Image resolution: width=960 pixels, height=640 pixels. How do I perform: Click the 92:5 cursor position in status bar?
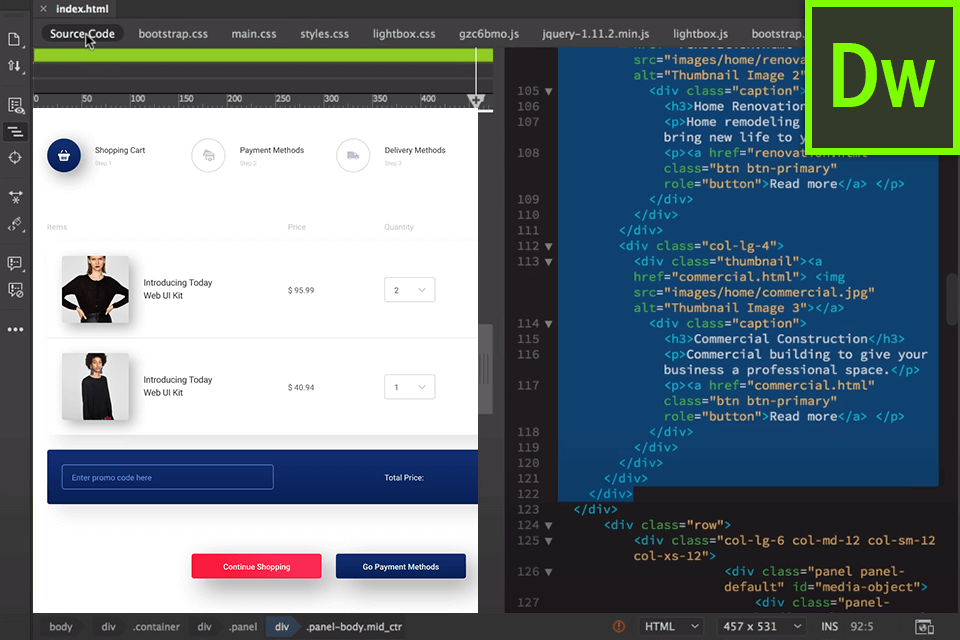[861, 627]
